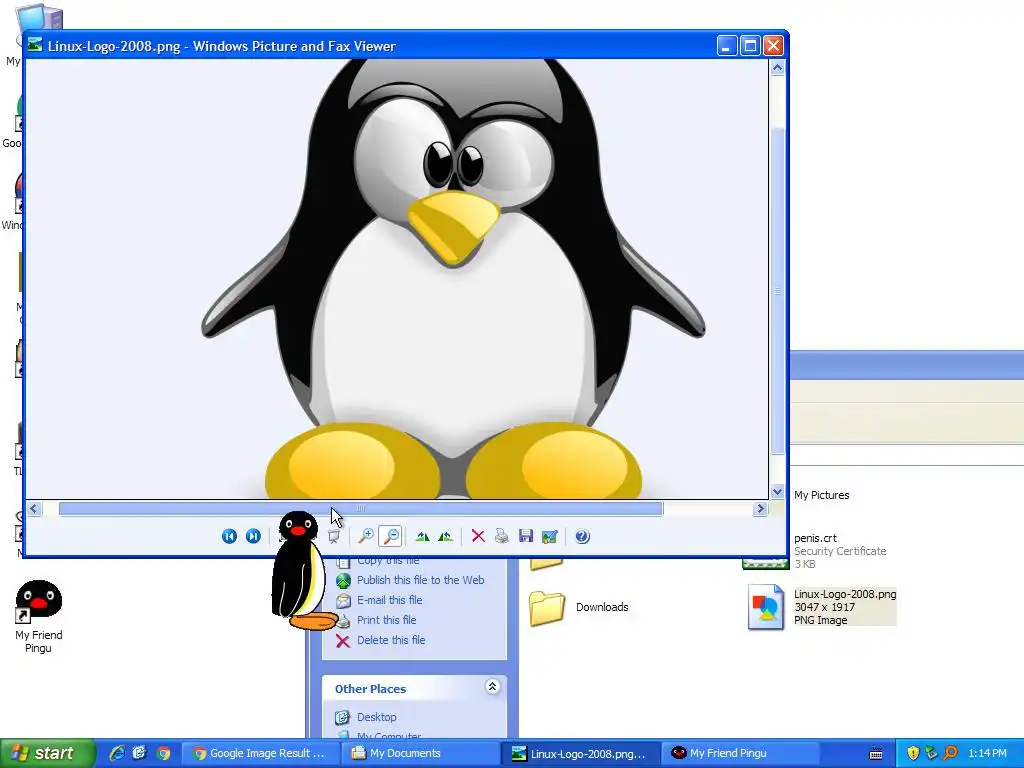Zoom in on the picture

366,536
